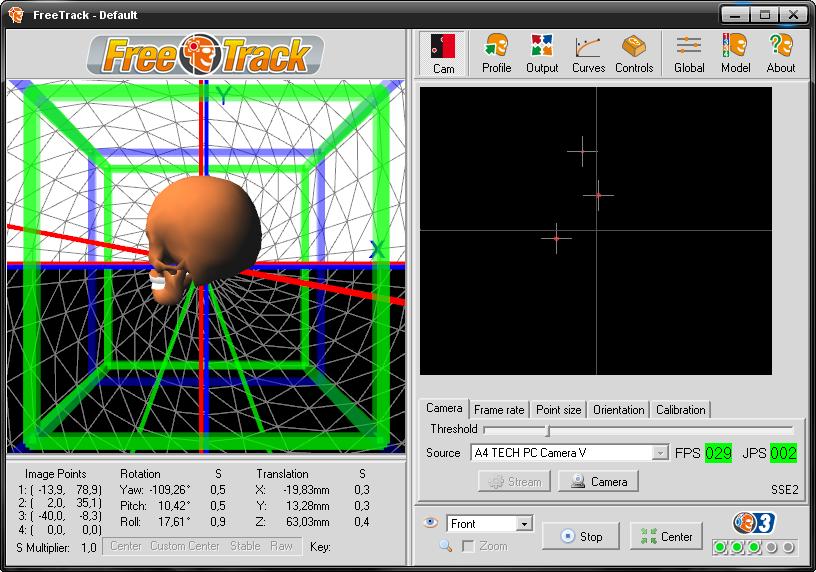The image size is (816, 572).
Task: Click the second green status LED
Action: coord(737,547)
